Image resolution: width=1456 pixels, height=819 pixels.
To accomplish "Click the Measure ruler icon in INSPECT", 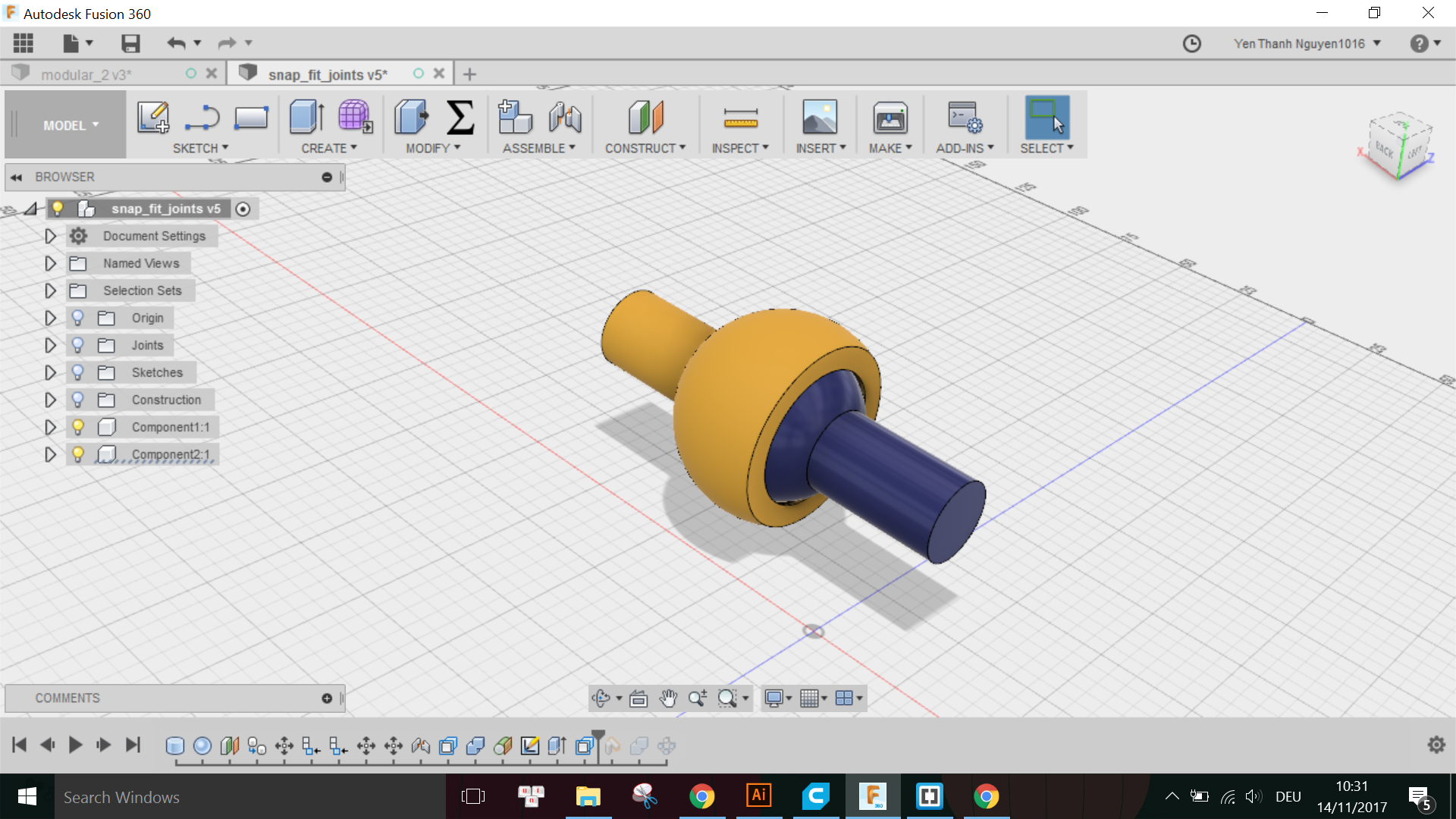I will point(741,118).
